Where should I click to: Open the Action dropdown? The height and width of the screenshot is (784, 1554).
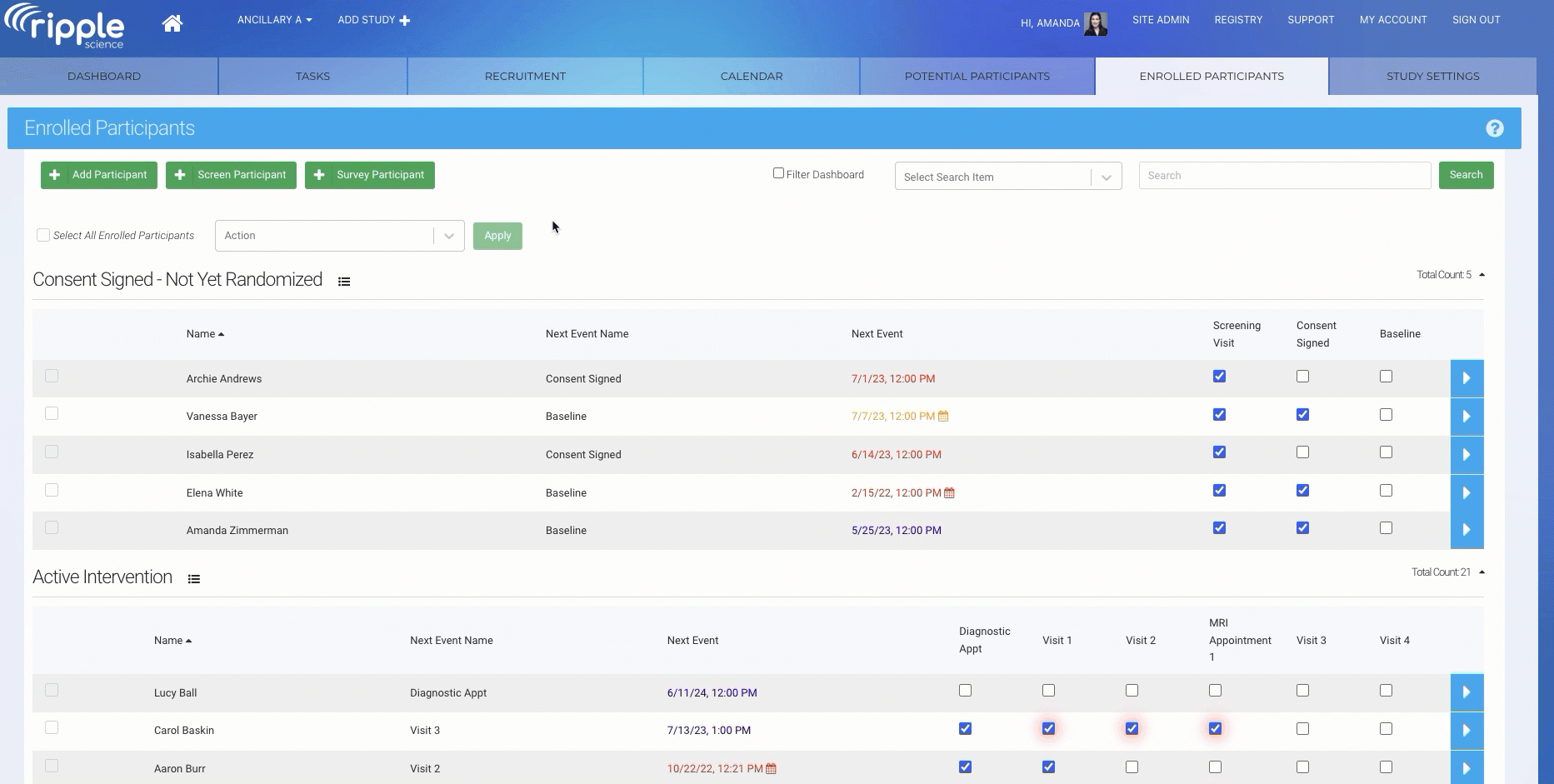pos(339,236)
